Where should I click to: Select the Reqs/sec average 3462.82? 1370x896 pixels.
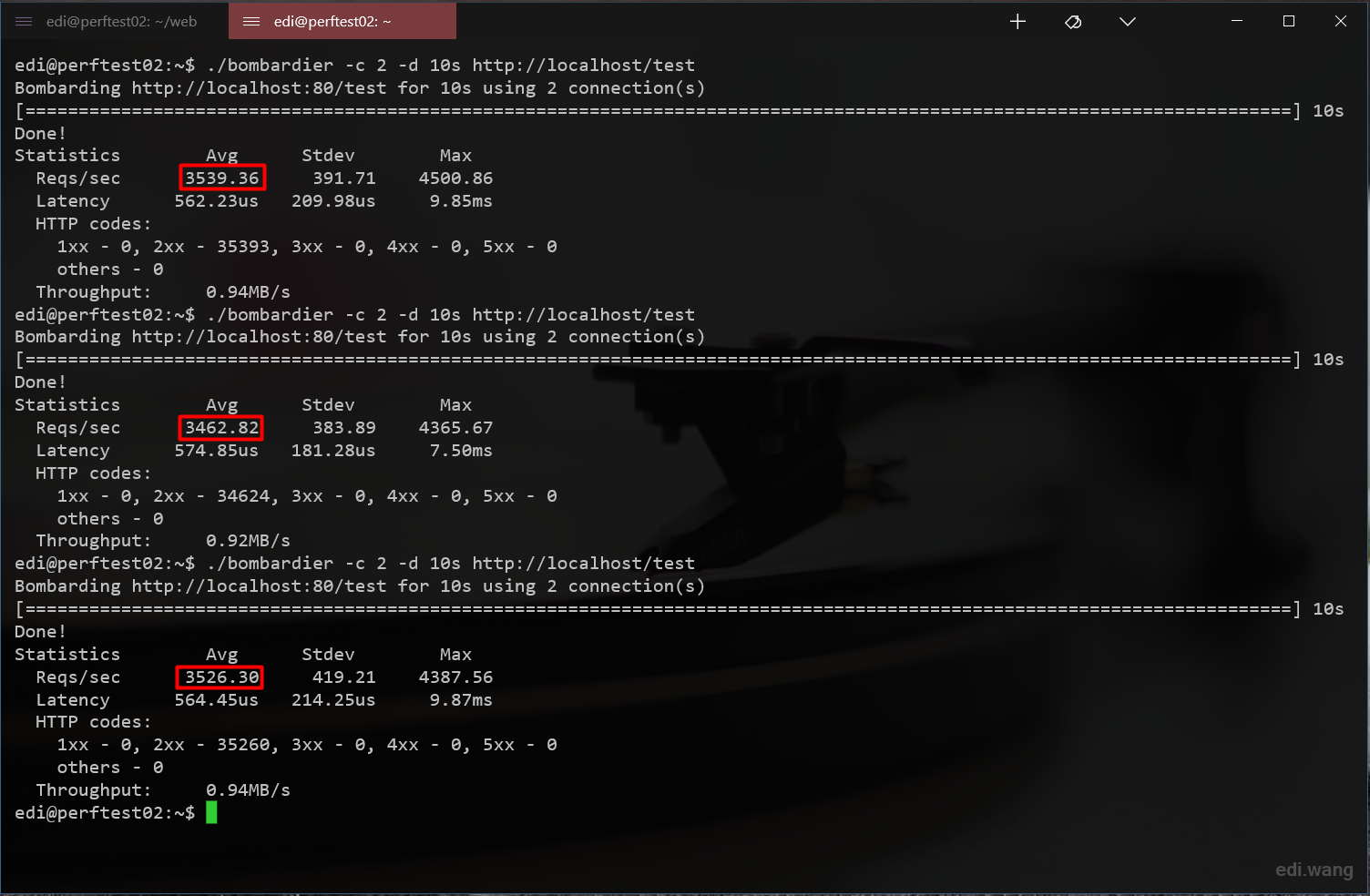[222, 427]
